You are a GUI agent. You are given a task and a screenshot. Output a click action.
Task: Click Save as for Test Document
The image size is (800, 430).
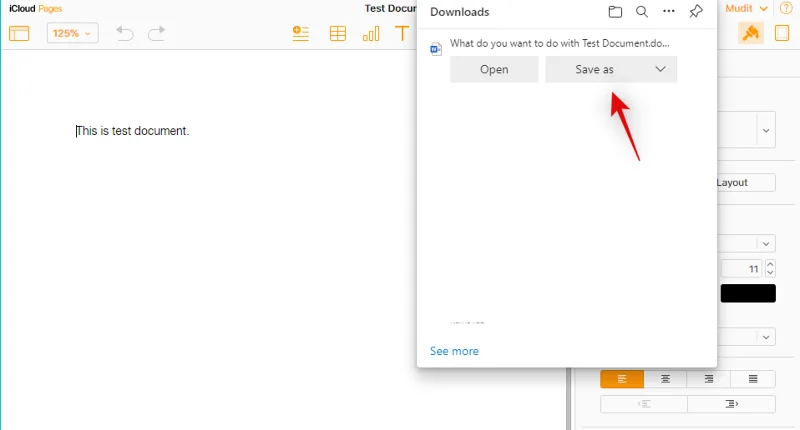(x=594, y=69)
